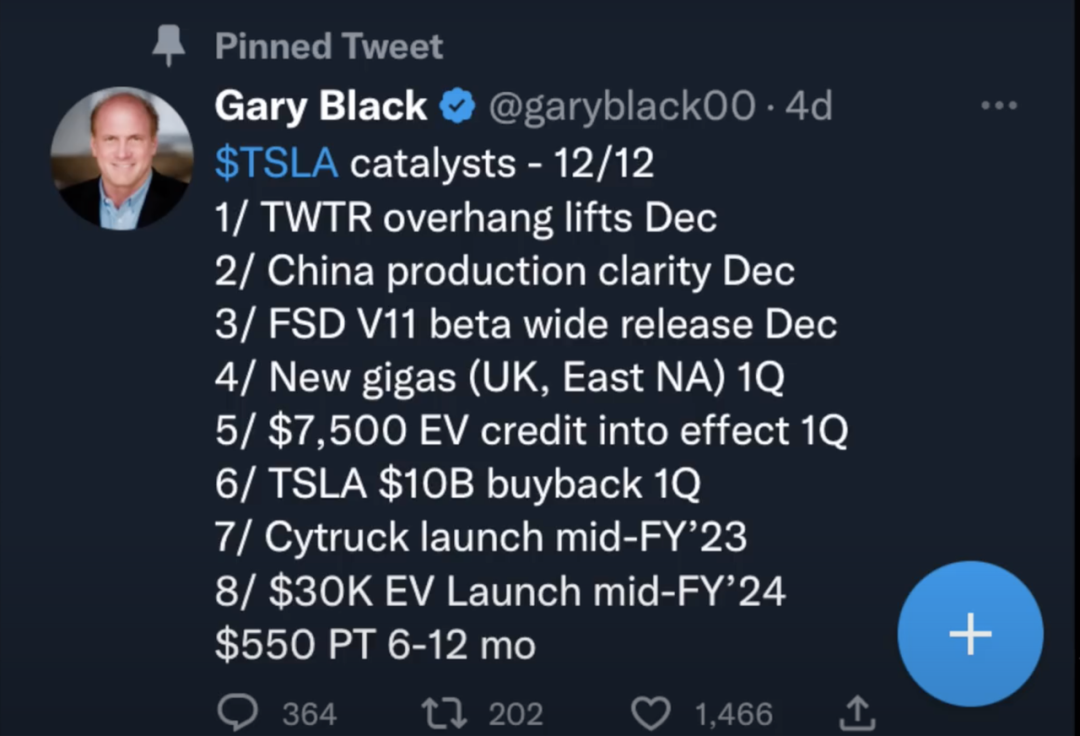Click Gary Black's profile photo
Screen dimensions: 1080x736
122,158
